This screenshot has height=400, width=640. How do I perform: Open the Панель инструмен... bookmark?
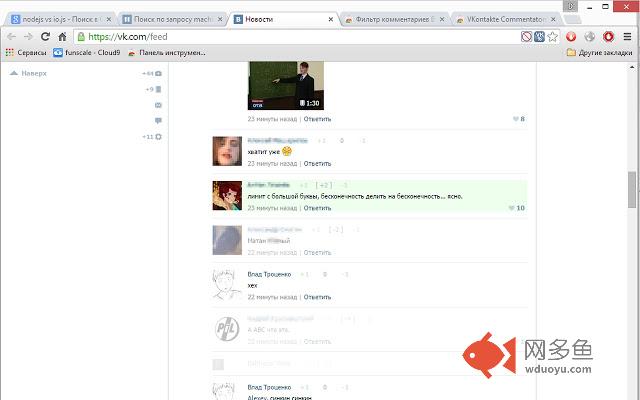167,53
